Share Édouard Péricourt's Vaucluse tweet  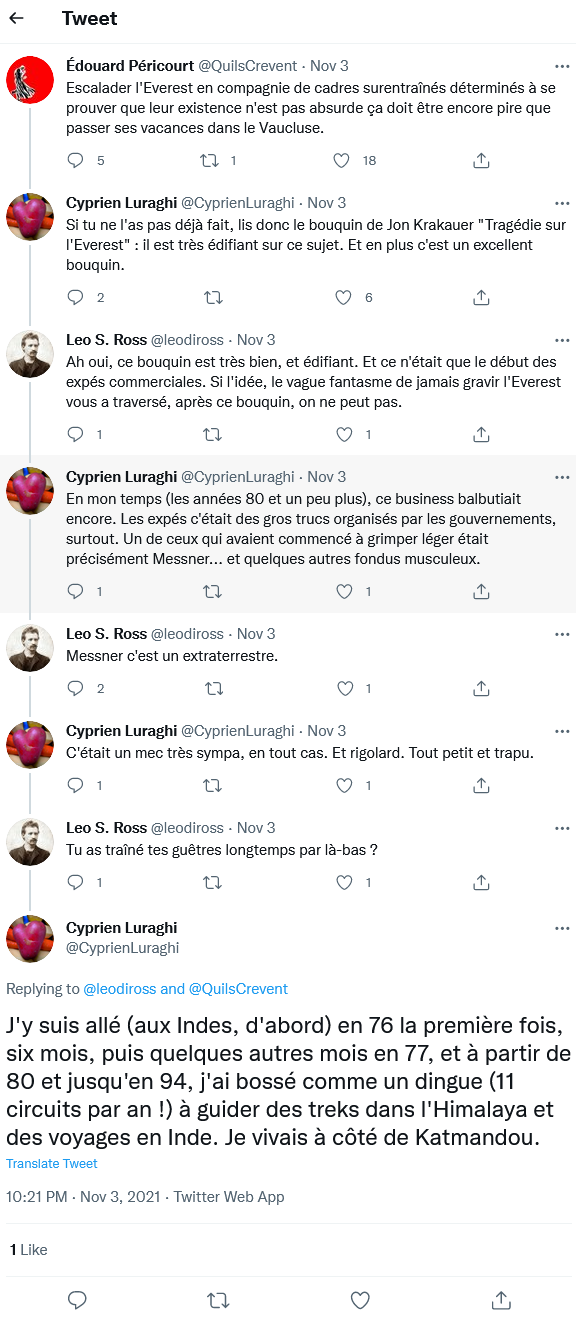481,158
